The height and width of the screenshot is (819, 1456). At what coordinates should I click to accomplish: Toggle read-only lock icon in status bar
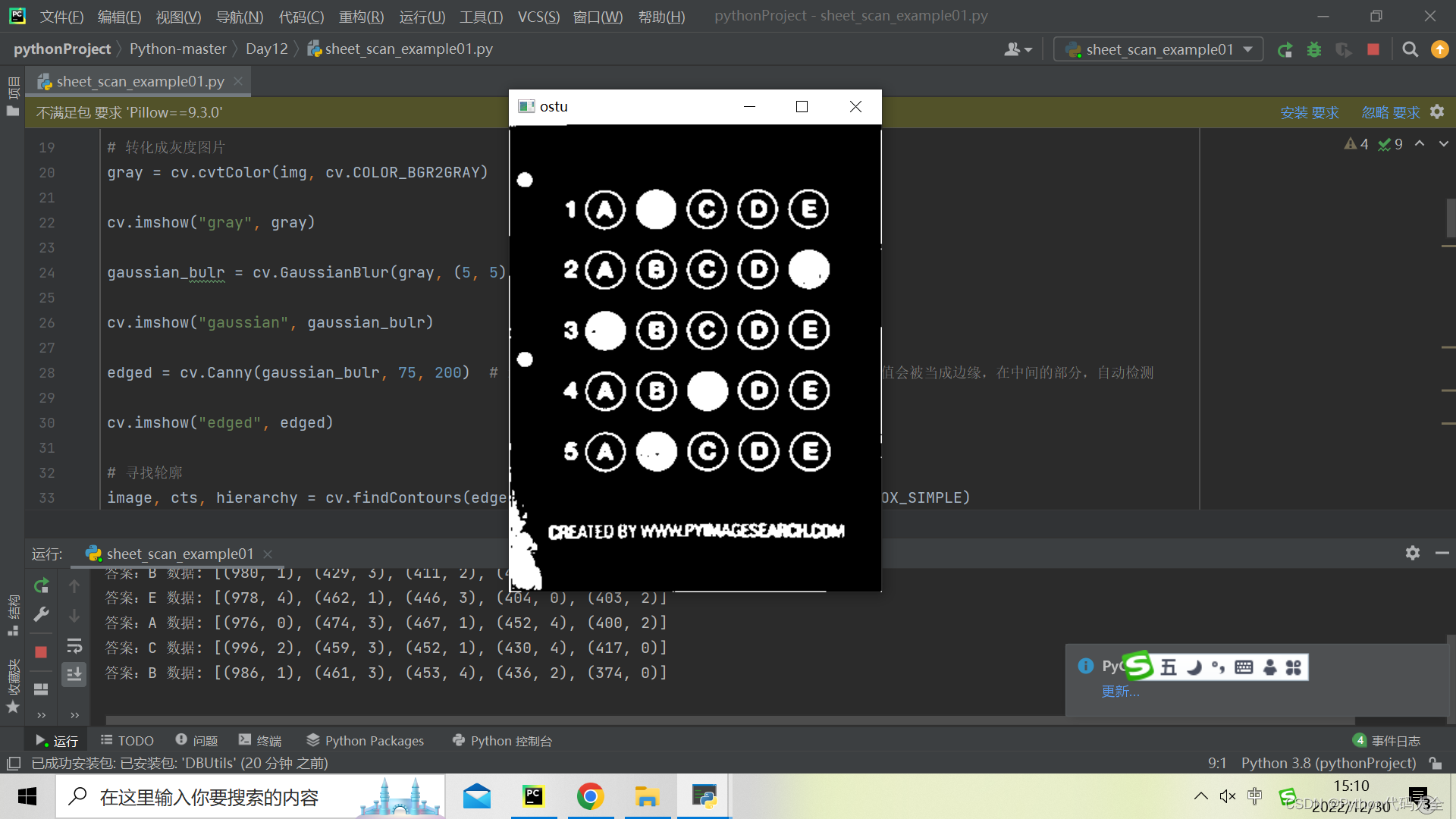[x=1435, y=763]
